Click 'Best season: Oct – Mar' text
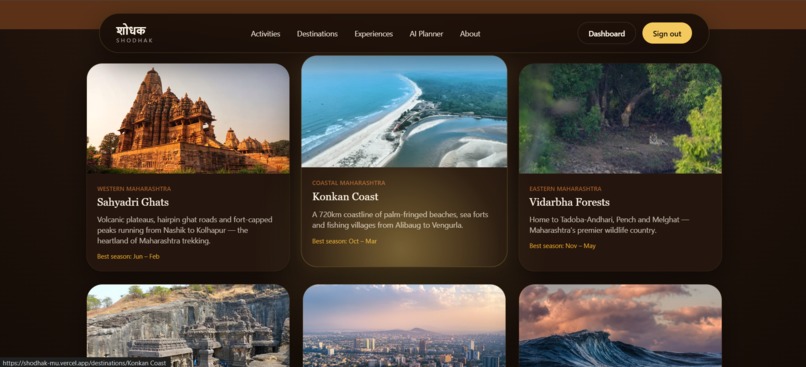Image resolution: width=806 pixels, height=367 pixels. pyautogui.click(x=344, y=241)
